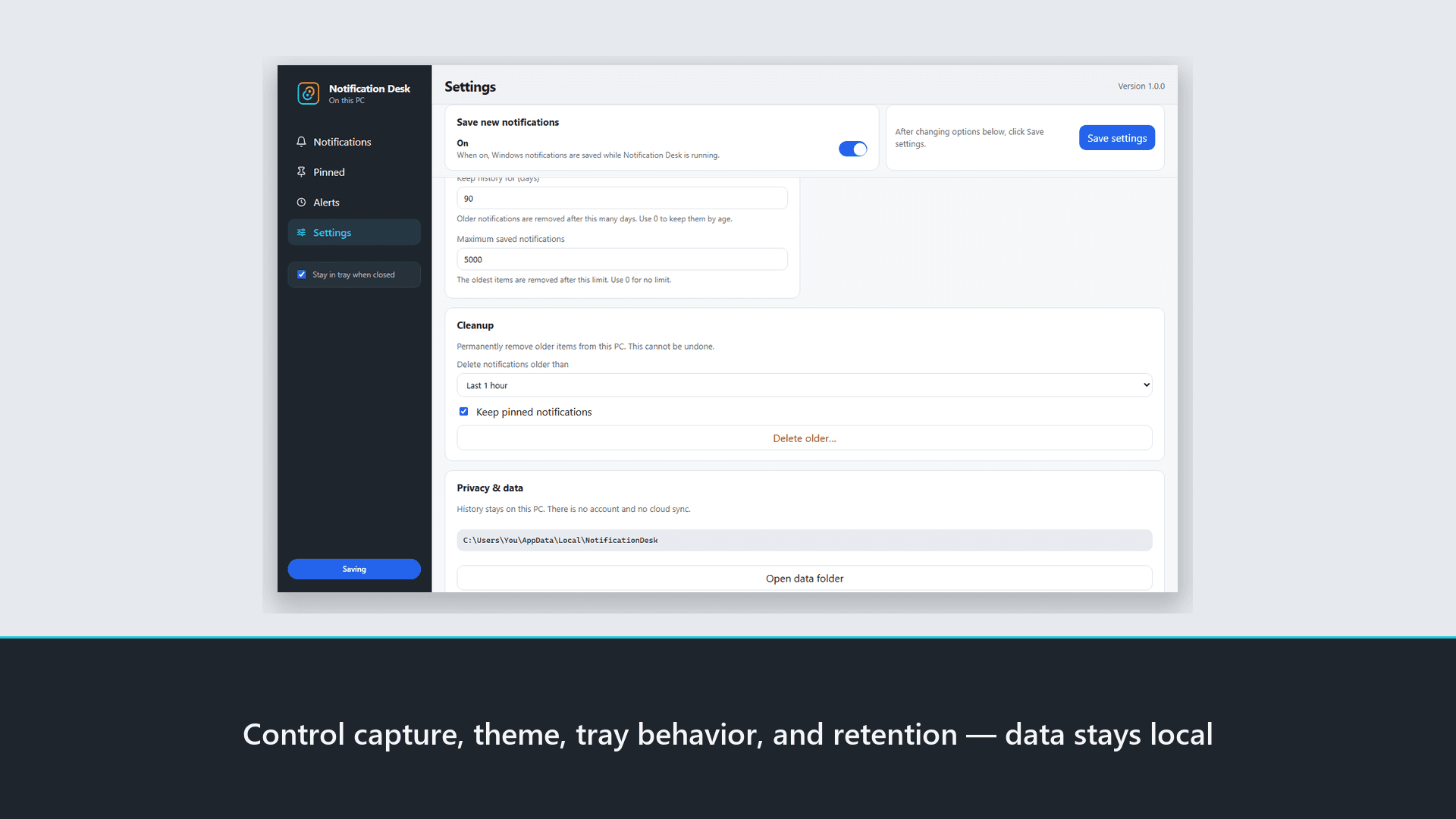Click the Keep history days field
This screenshot has width=1456, height=819.
[622, 199]
